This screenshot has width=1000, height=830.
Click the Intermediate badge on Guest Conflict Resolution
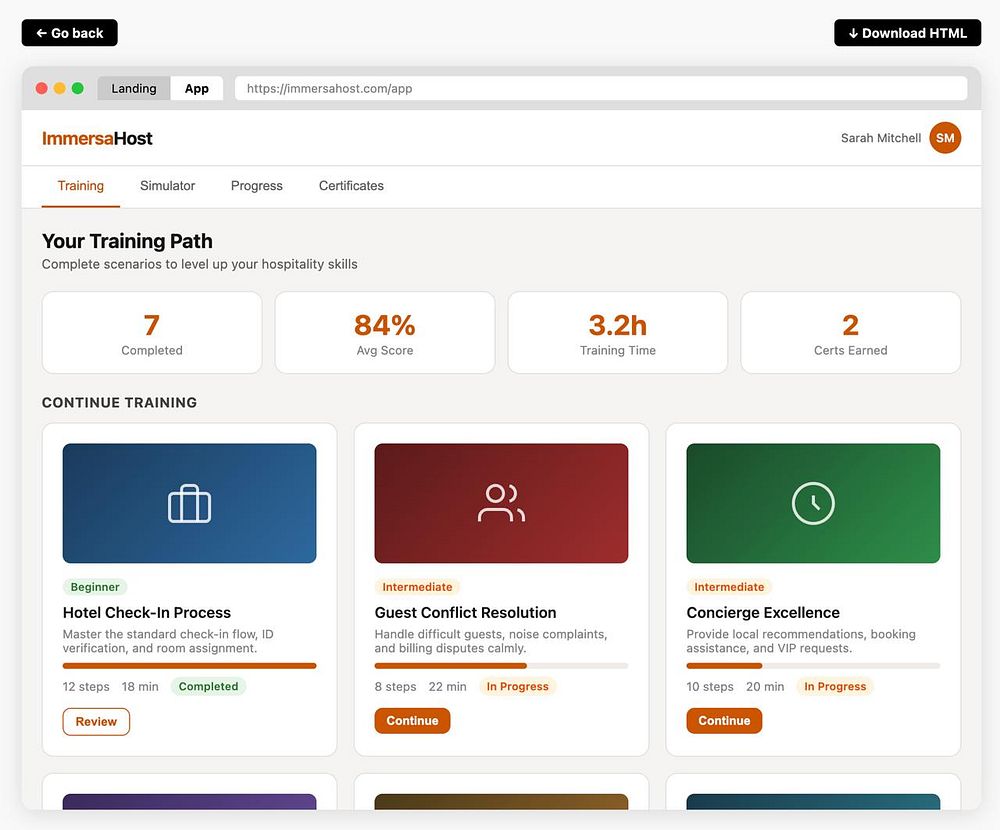(417, 587)
